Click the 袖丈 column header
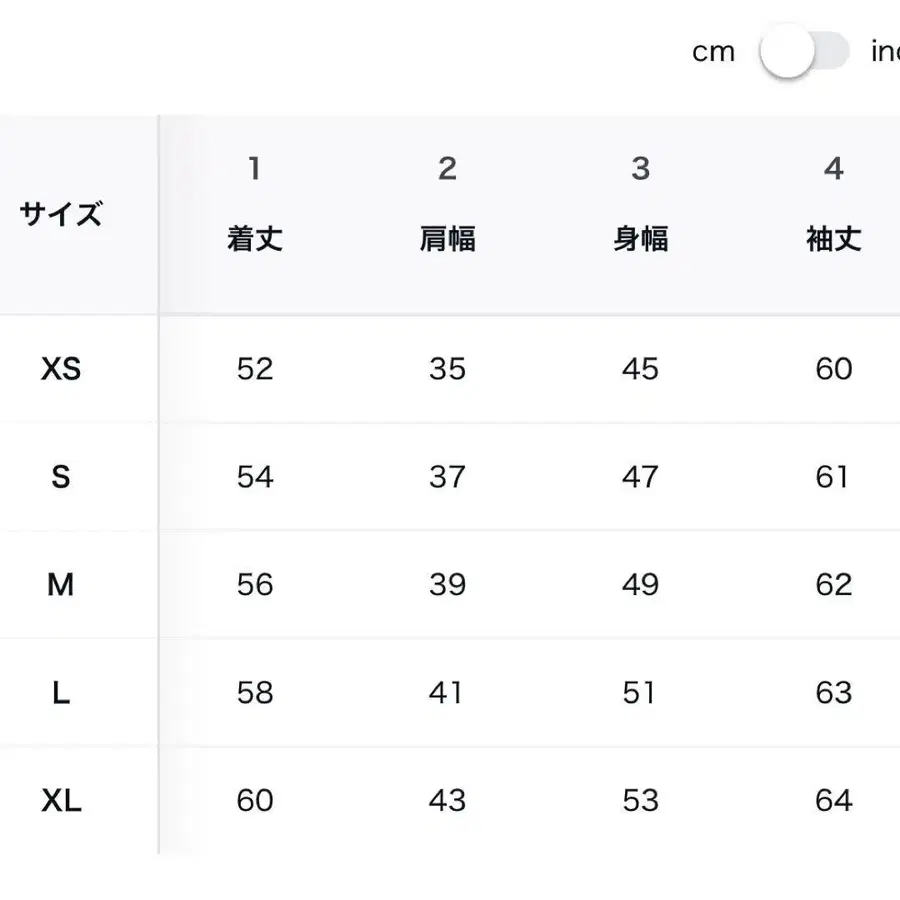This screenshot has height=900, width=900. click(833, 238)
